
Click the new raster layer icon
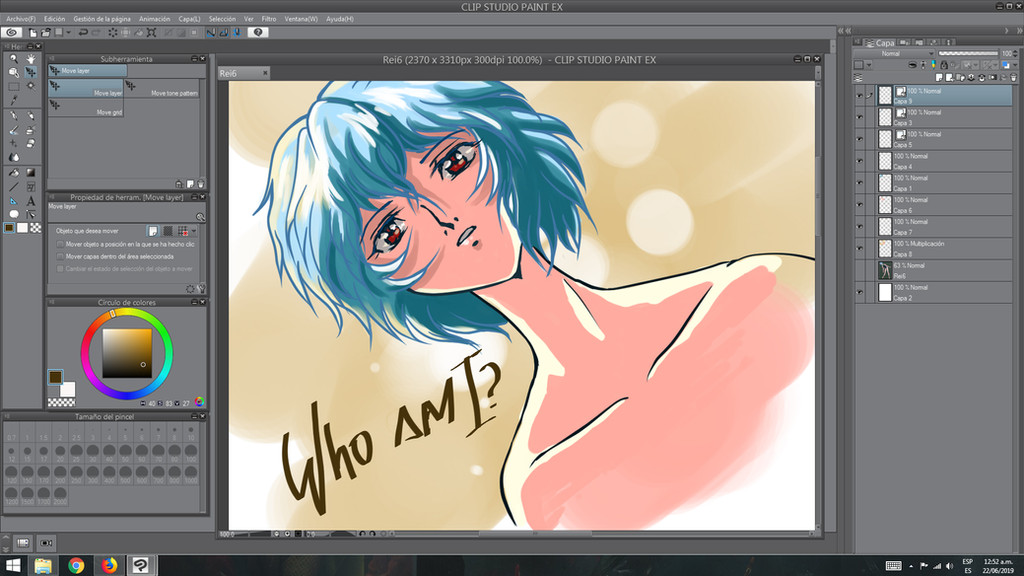939,77
